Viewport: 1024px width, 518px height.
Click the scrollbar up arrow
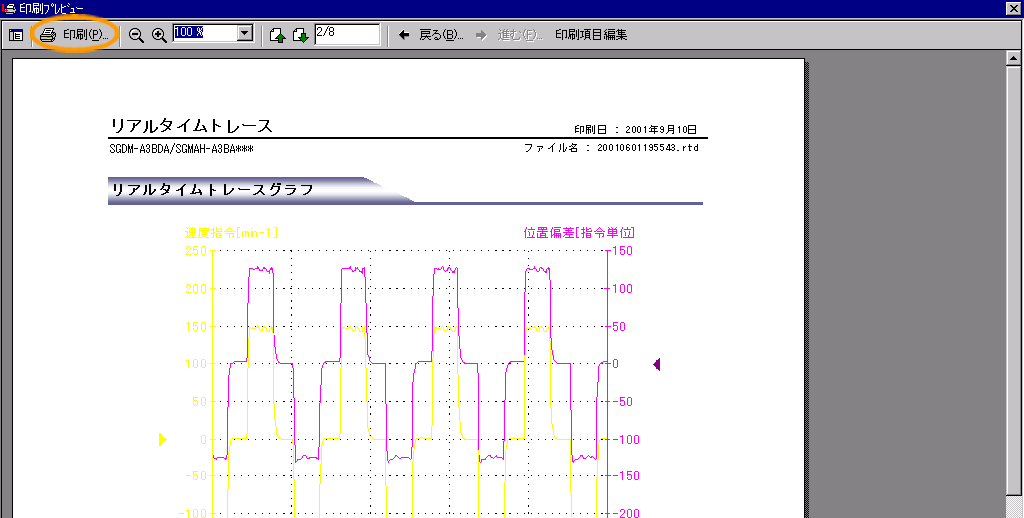click(1014, 60)
